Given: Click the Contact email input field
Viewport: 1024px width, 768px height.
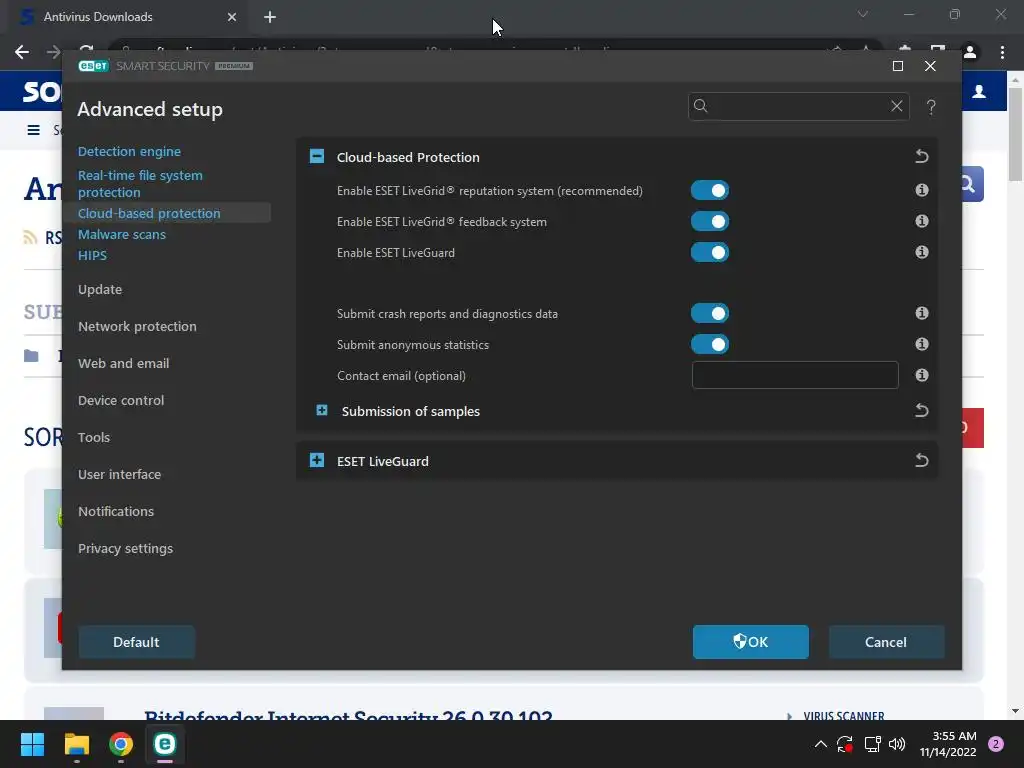Looking at the screenshot, I should click(795, 376).
